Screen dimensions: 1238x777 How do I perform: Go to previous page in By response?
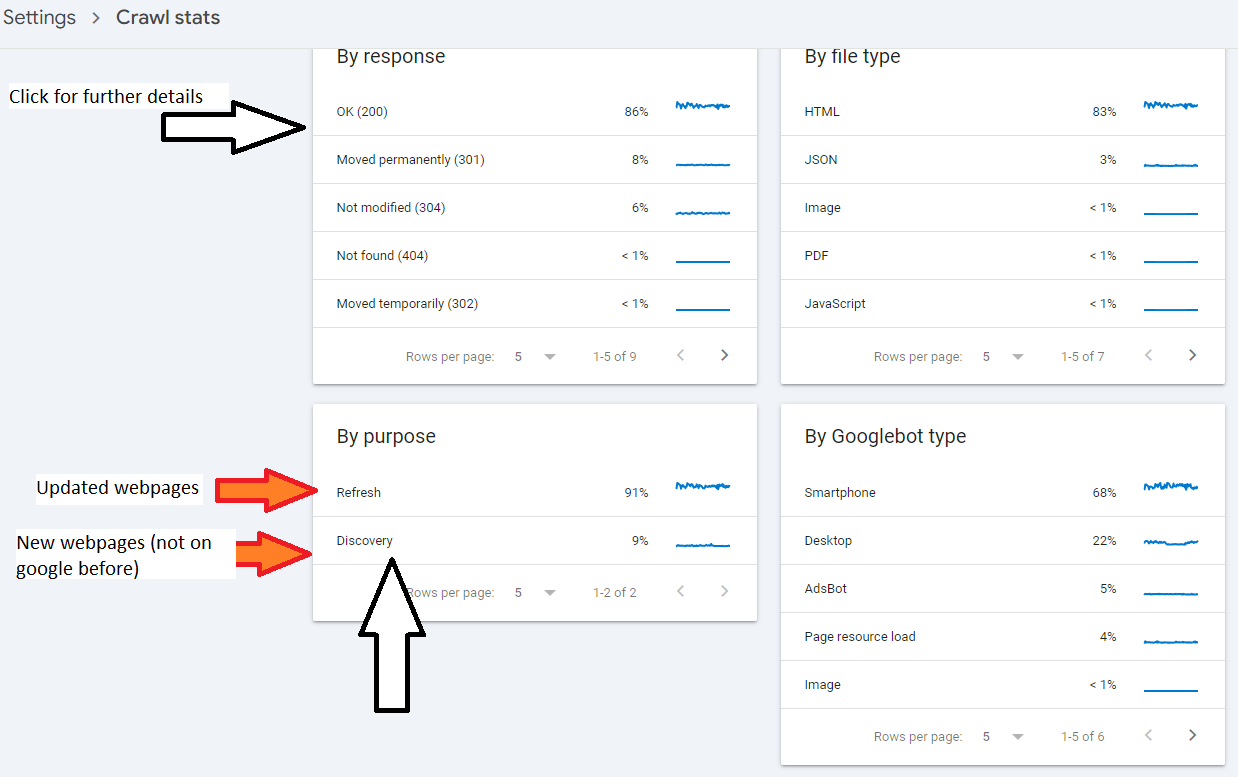tap(681, 355)
